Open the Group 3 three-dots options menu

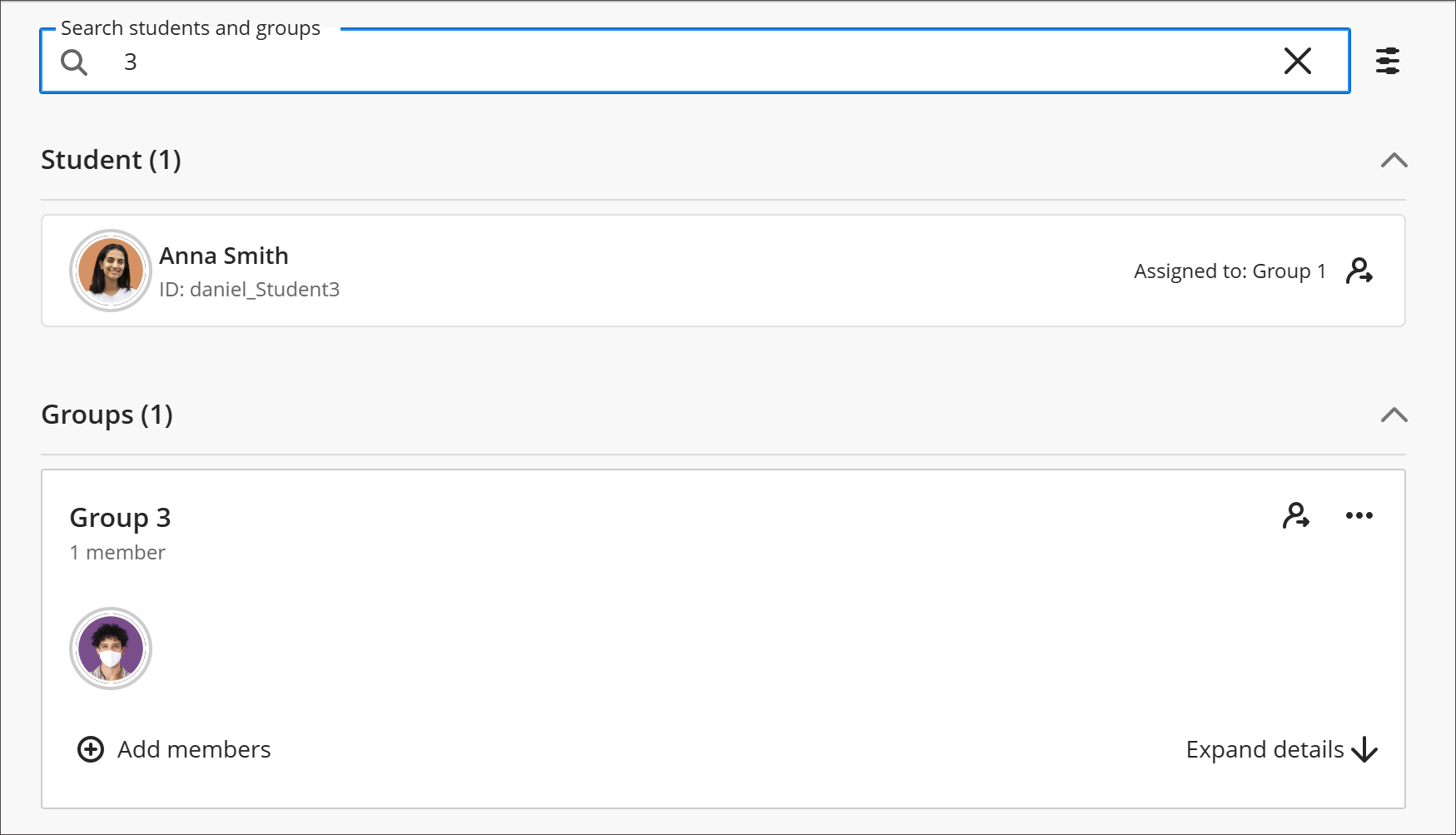tap(1359, 515)
